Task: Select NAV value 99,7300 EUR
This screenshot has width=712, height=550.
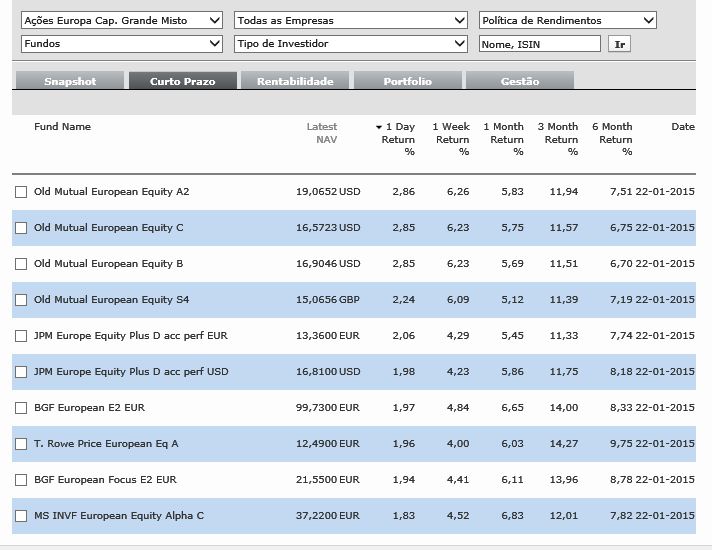Action: (328, 407)
